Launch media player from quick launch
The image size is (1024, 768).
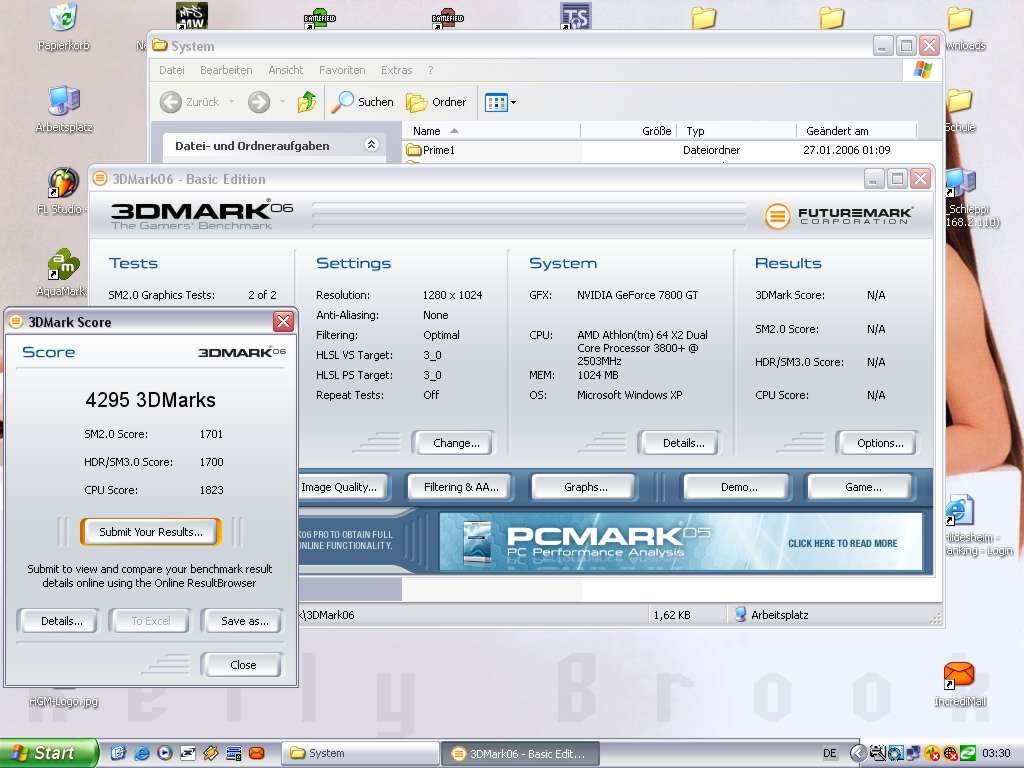tap(164, 754)
